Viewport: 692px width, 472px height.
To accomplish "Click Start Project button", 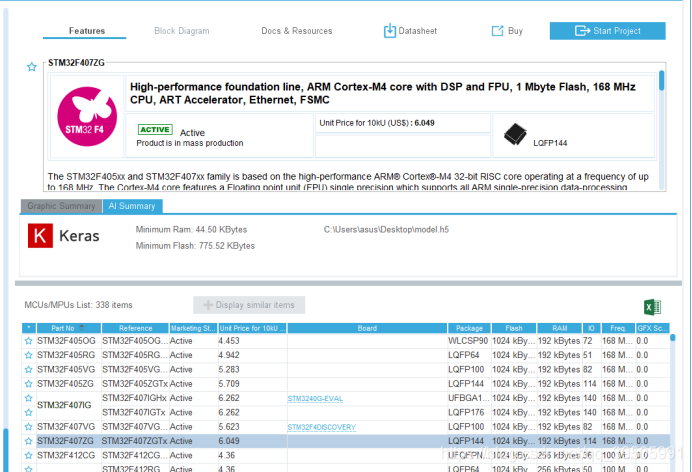I will click(x=607, y=31).
